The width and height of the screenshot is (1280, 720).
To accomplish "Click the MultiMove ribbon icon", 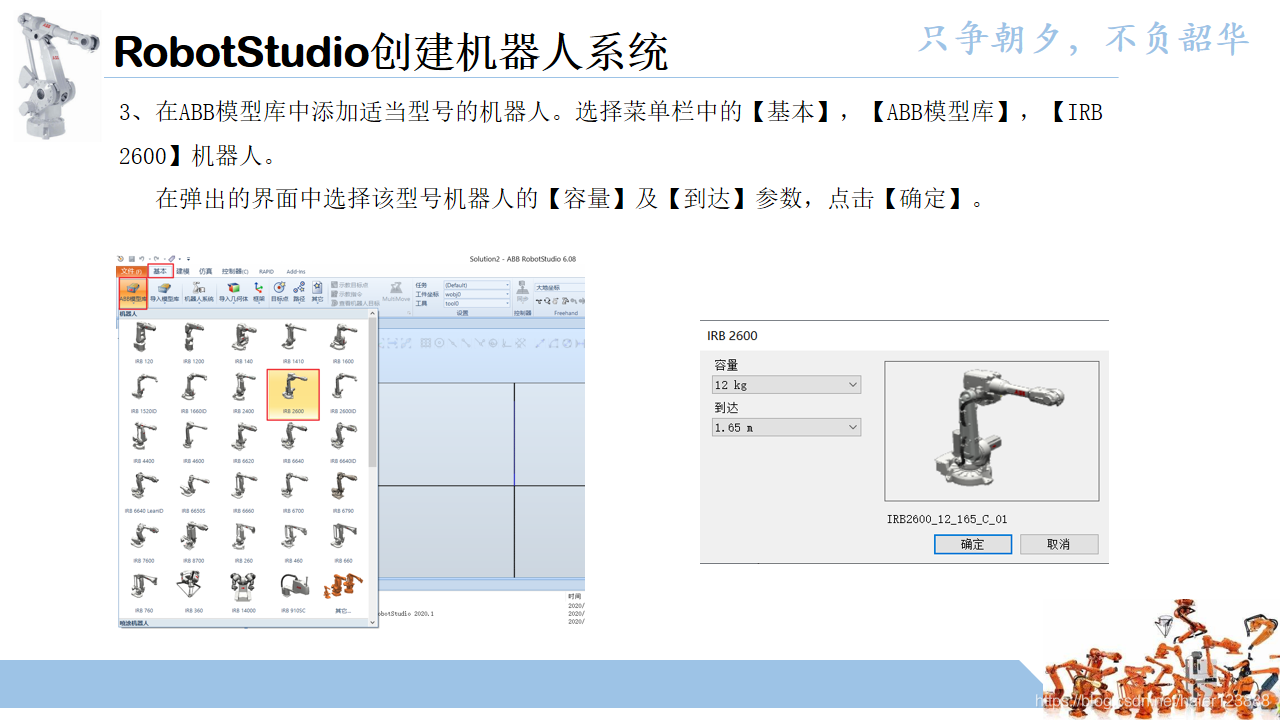I will [x=396, y=293].
